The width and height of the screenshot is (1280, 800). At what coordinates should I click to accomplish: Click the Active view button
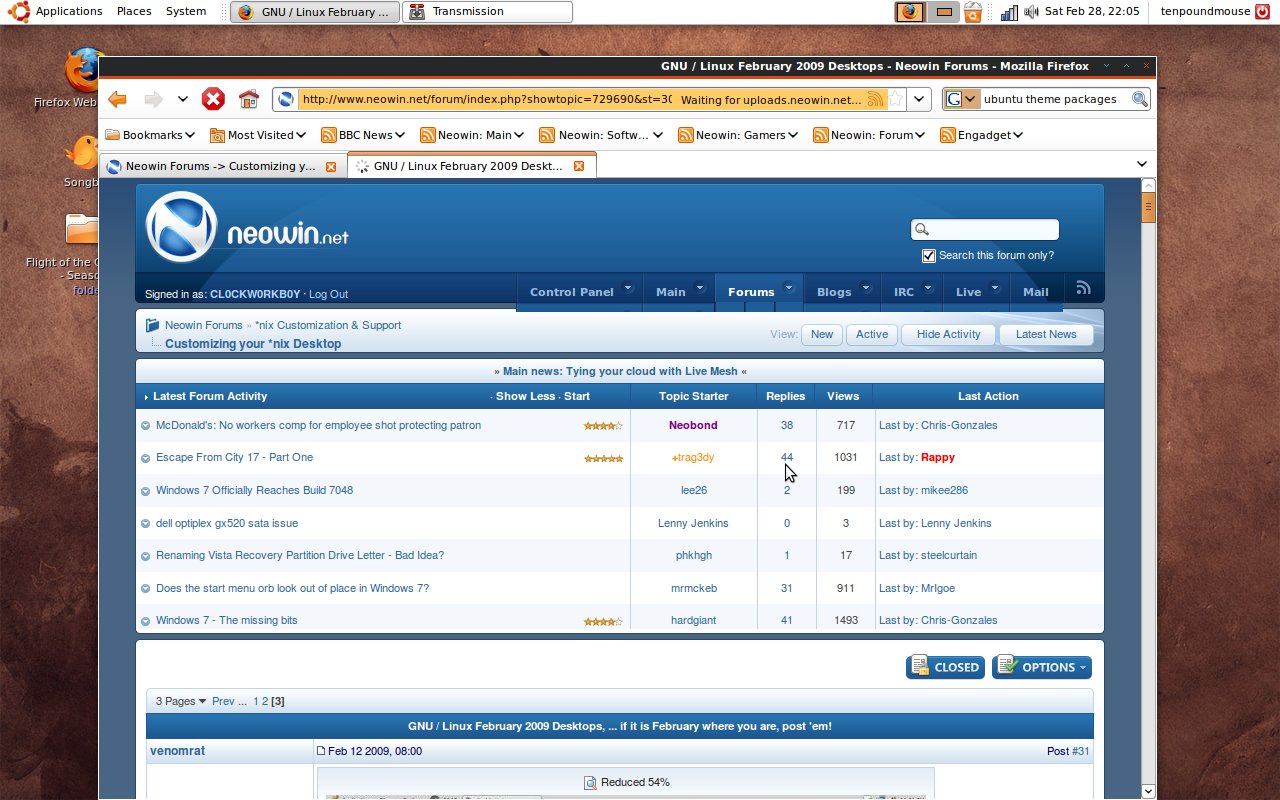[x=872, y=335]
